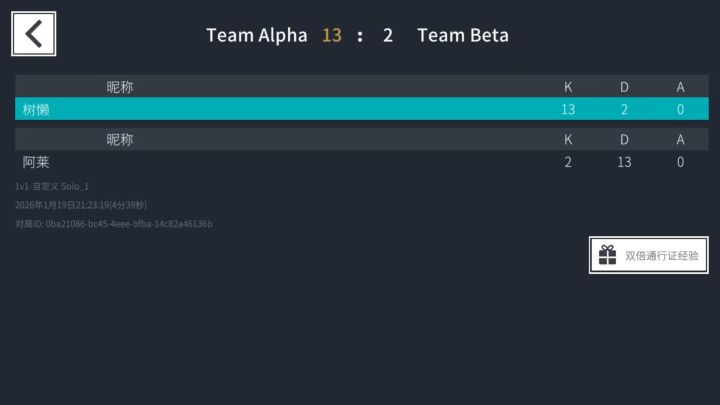This screenshot has height=405, width=720.
Task: Click the Team Beta title
Action: 463,35
